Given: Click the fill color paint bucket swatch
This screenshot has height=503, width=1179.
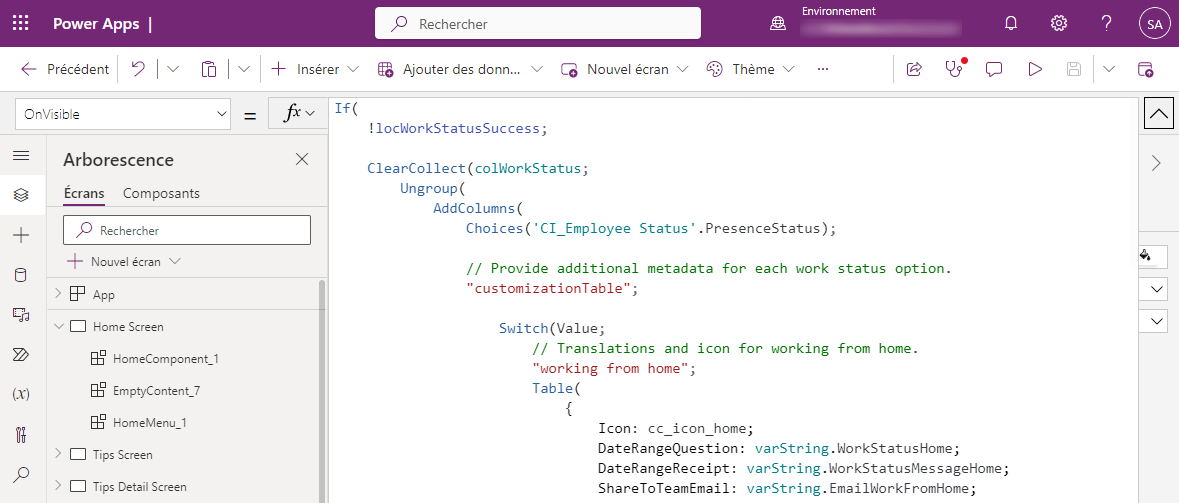Looking at the screenshot, I should pyautogui.click(x=1146, y=256).
